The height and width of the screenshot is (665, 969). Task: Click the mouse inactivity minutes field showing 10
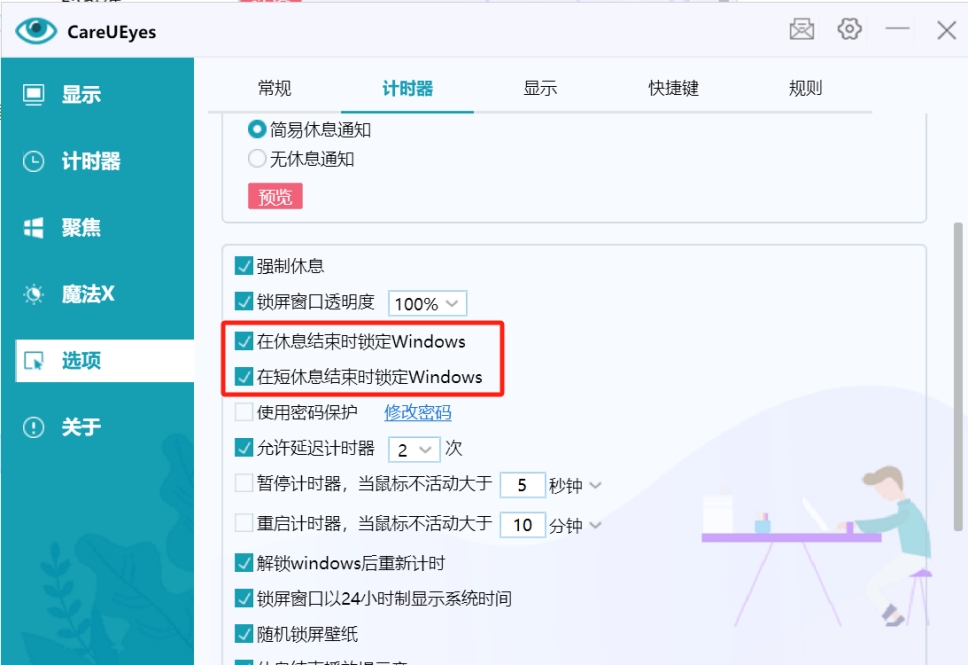[522, 524]
